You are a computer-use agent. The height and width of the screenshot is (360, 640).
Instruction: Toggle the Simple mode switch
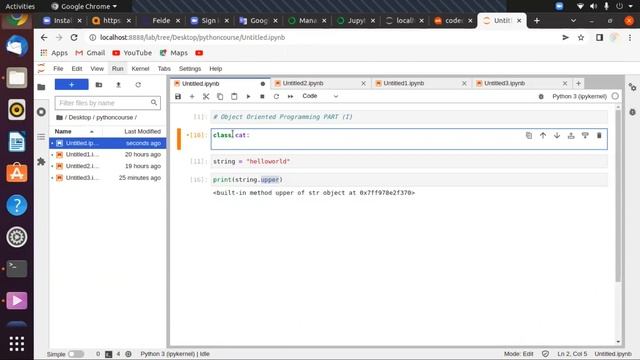76,354
